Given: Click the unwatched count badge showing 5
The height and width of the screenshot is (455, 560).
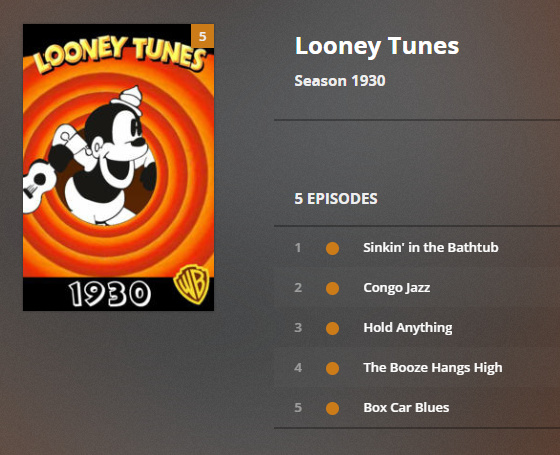Looking at the screenshot, I should coord(202,36).
